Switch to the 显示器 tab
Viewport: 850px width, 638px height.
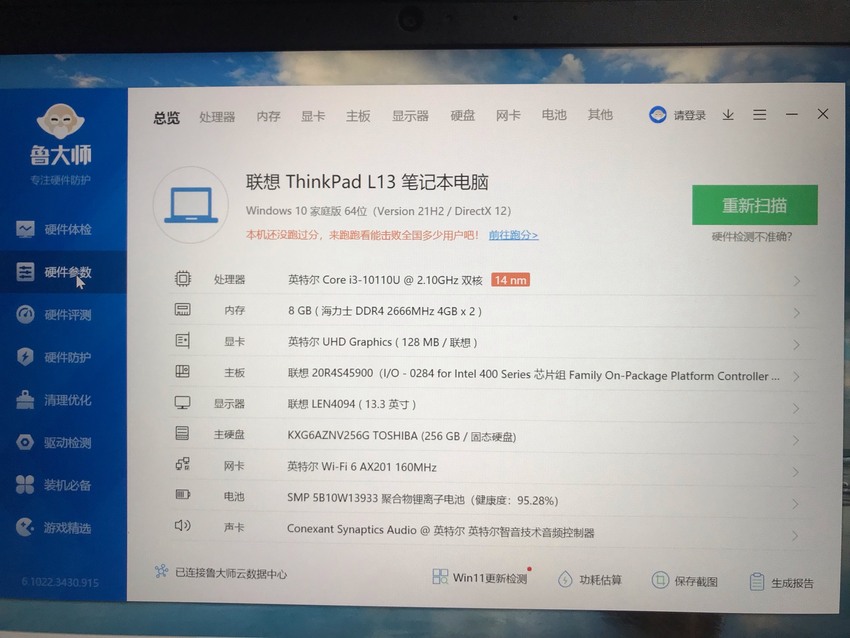pyautogui.click(x=410, y=115)
